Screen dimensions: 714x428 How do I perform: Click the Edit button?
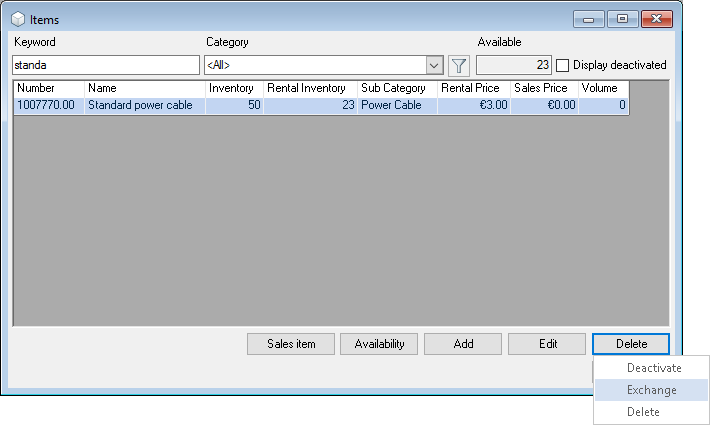tap(547, 344)
